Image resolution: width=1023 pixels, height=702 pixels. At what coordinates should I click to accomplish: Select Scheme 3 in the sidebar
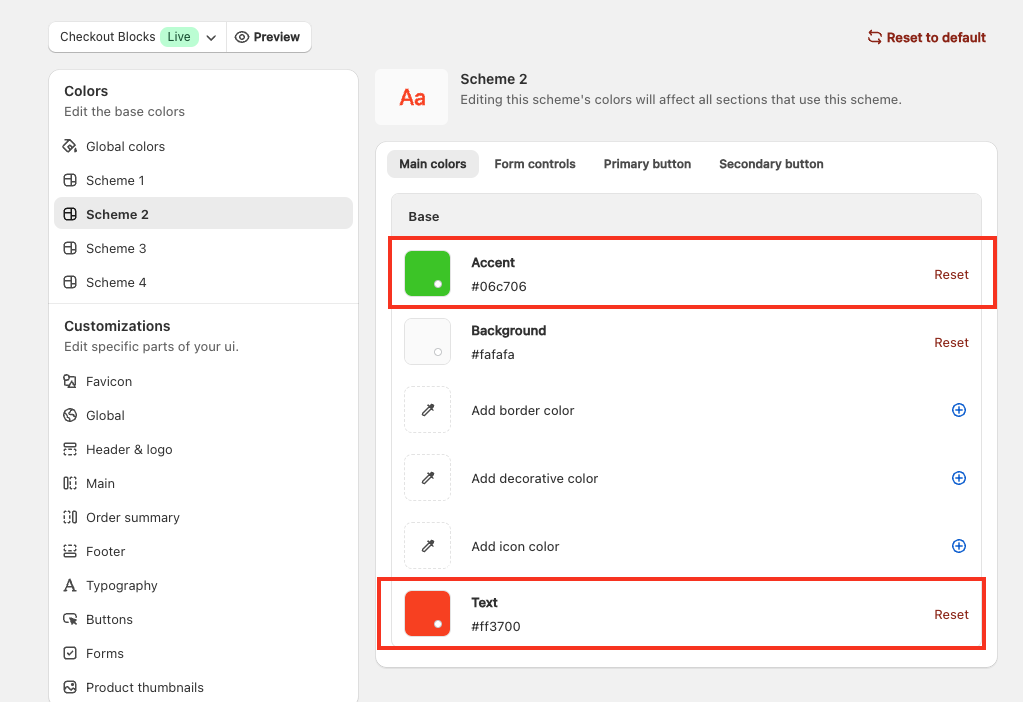(x=116, y=248)
